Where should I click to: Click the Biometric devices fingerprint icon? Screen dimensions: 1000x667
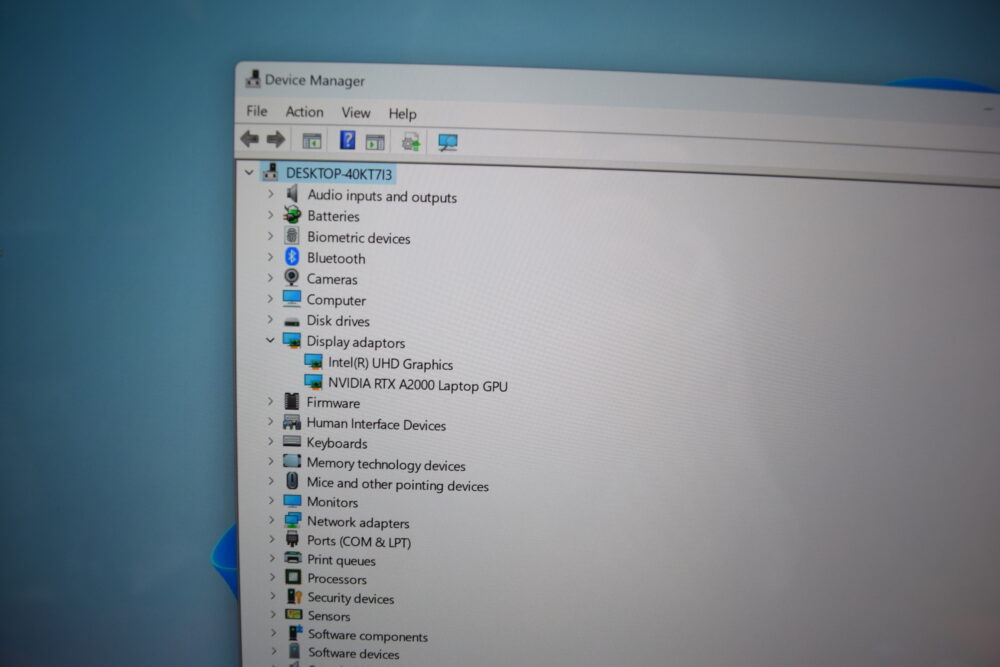pyautogui.click(x=291, y=235)
